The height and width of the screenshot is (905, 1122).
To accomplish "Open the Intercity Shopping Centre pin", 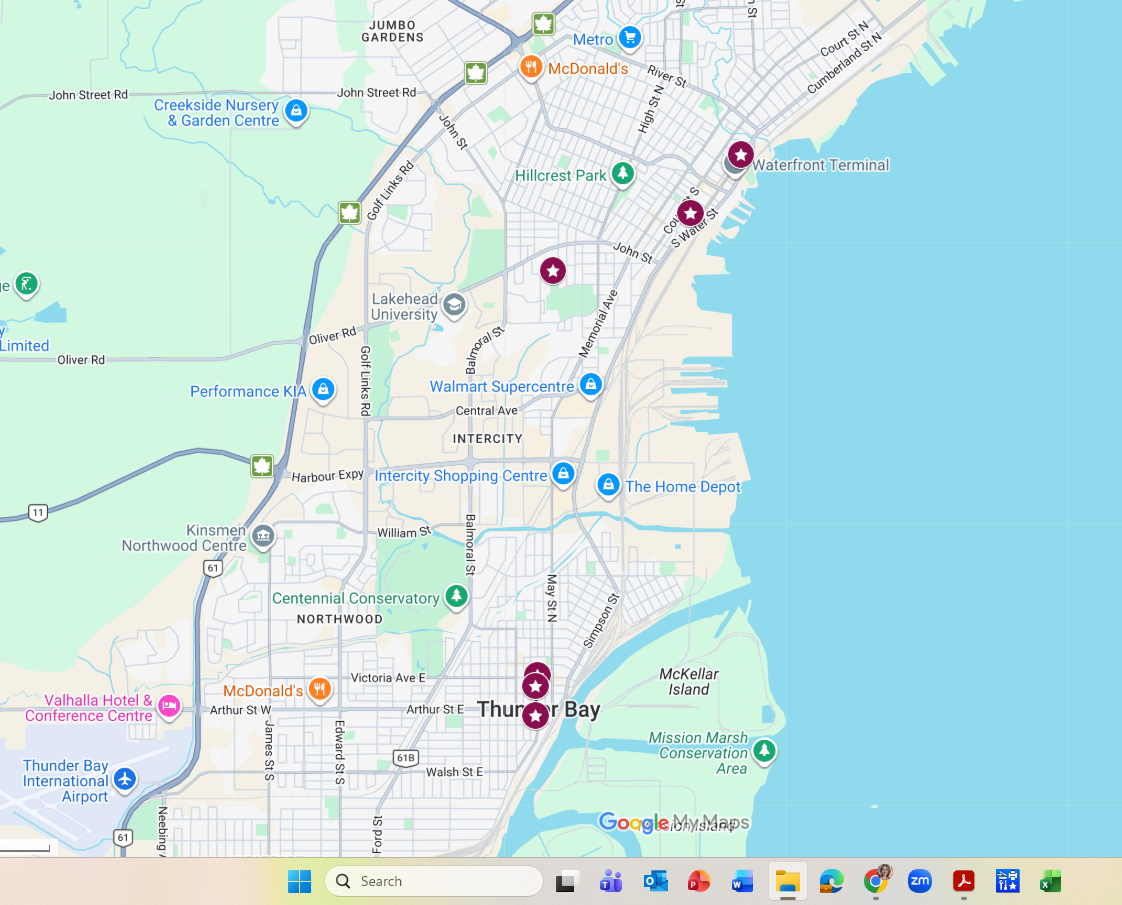I will (x=563, y=474).
